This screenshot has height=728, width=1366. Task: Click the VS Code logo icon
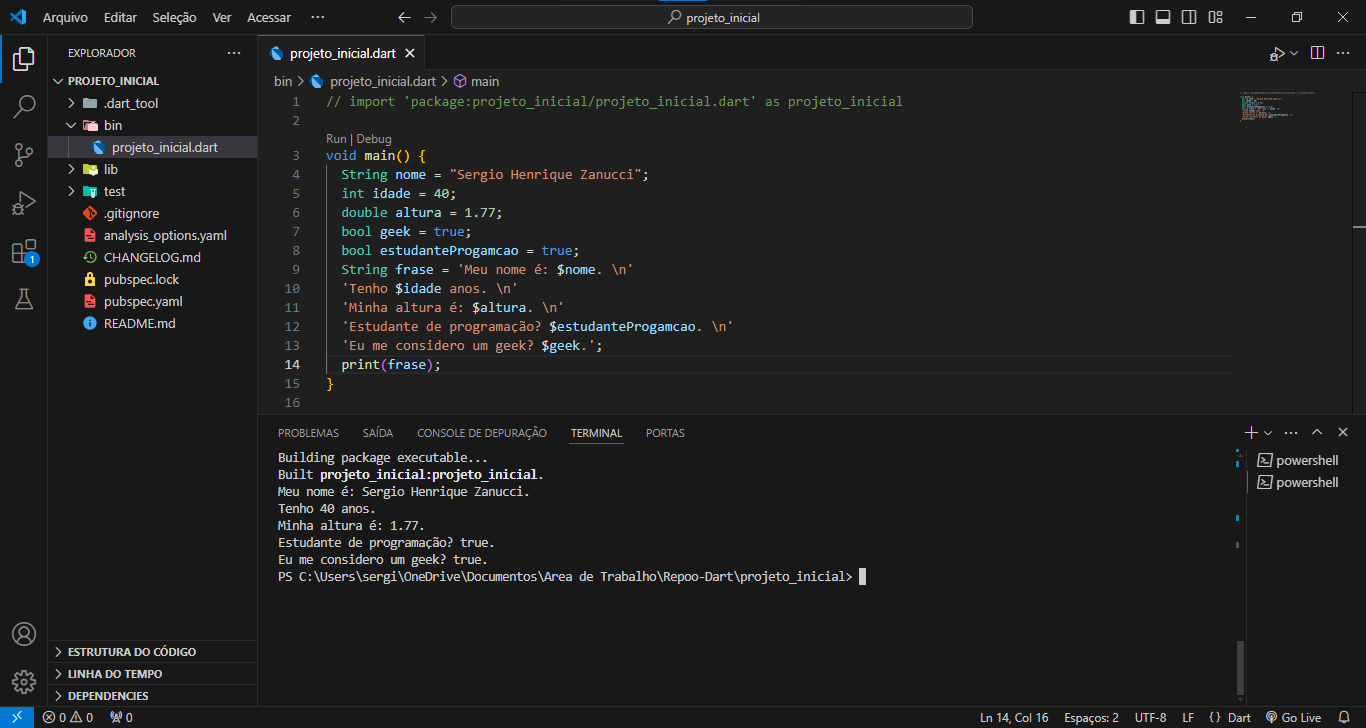[18, 17]
